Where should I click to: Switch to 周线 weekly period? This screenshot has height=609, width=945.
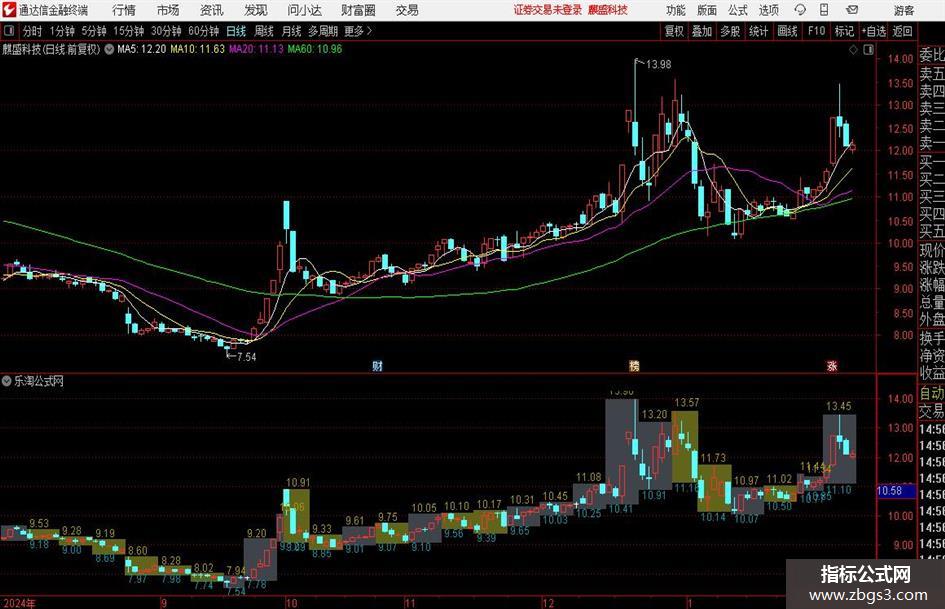pos(264,31)
